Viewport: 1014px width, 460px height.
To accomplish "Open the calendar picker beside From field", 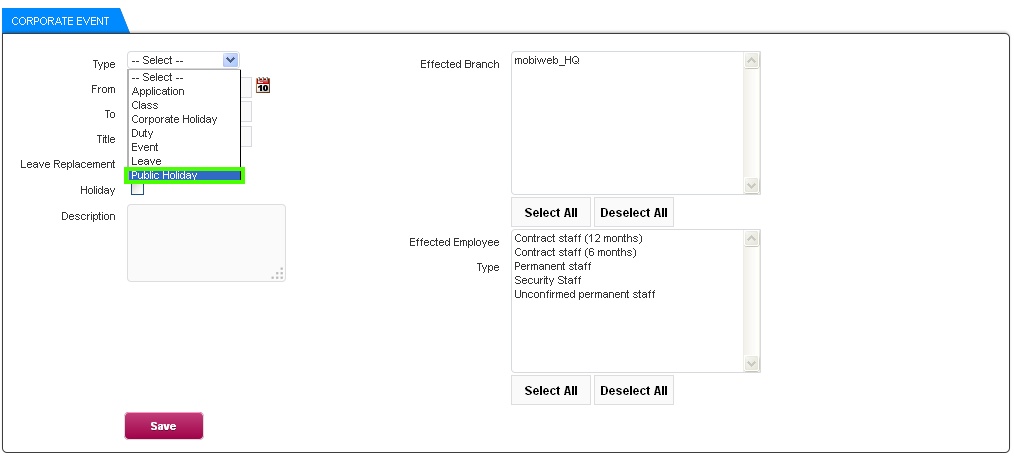I will pyautogui.click(x=263, y=85).
